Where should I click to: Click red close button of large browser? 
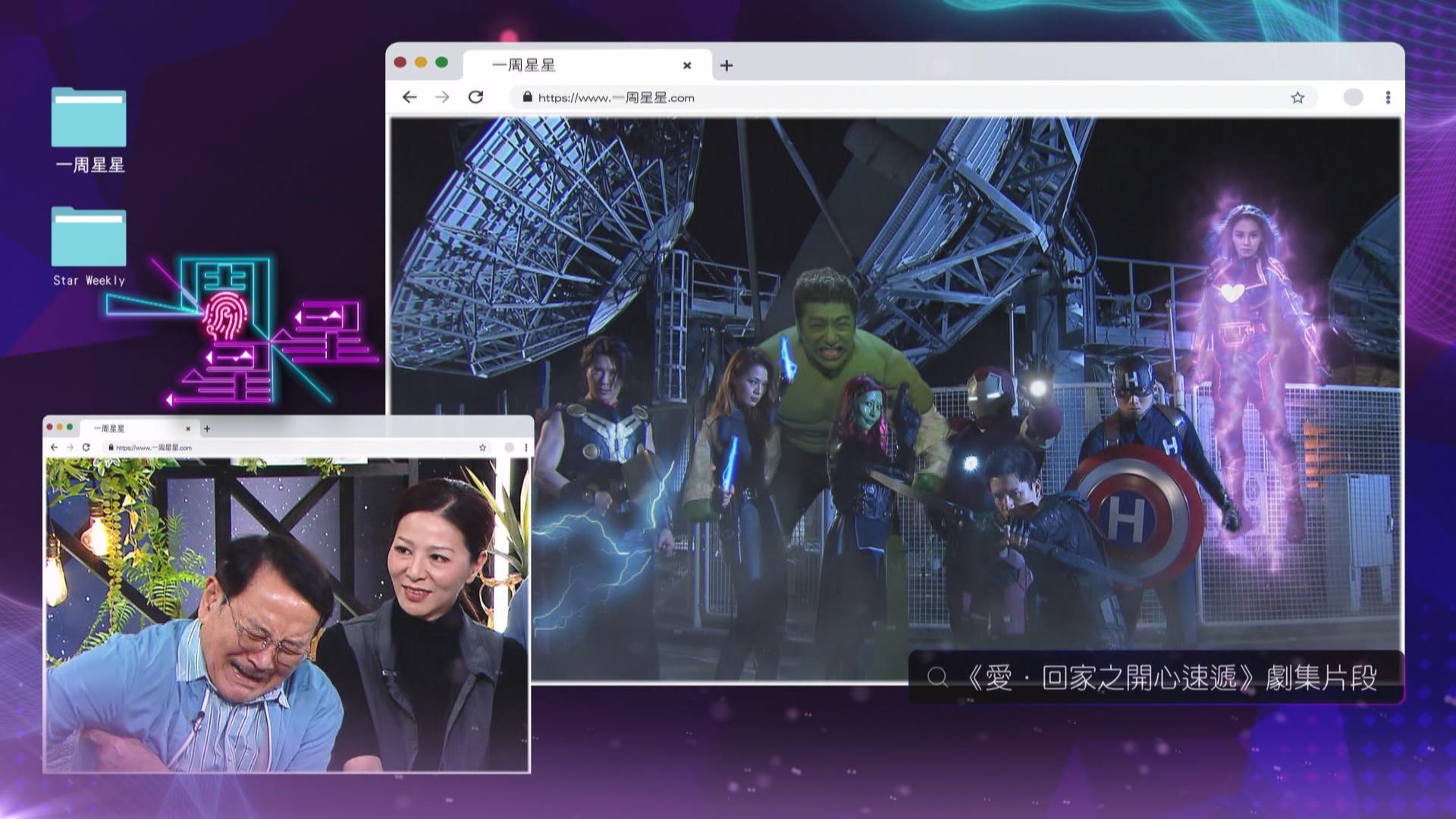click(x=400, y=62)
